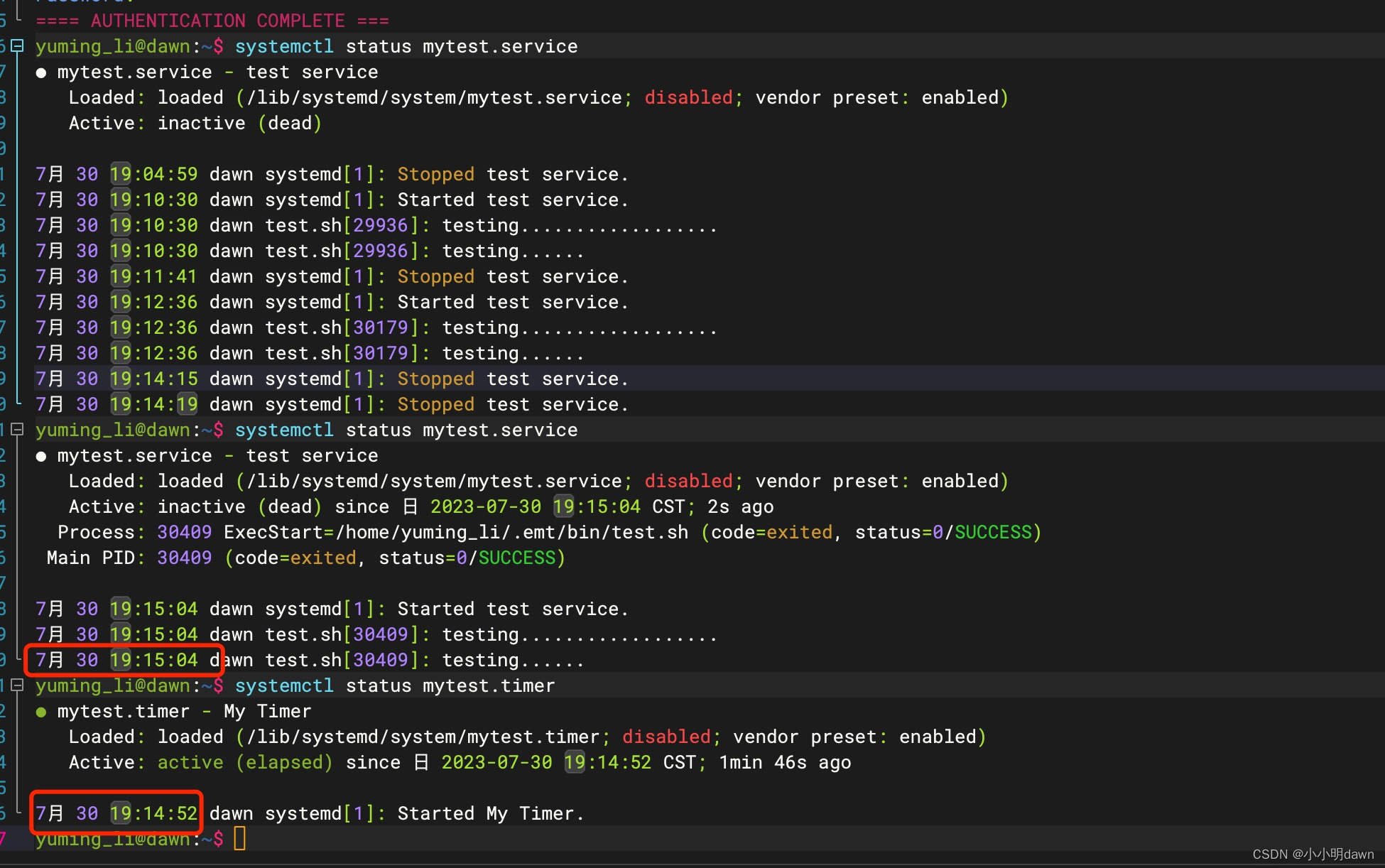The image size is (1385, 868).
Task: Click '2023-07-30 19:14:52 CST' in timer status
Action: [568, 762]
